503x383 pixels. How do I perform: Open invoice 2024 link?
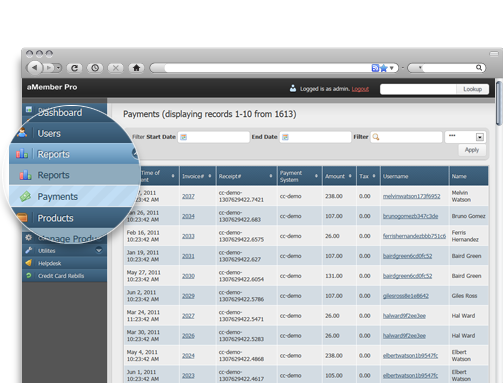click(x=188, y=356)
